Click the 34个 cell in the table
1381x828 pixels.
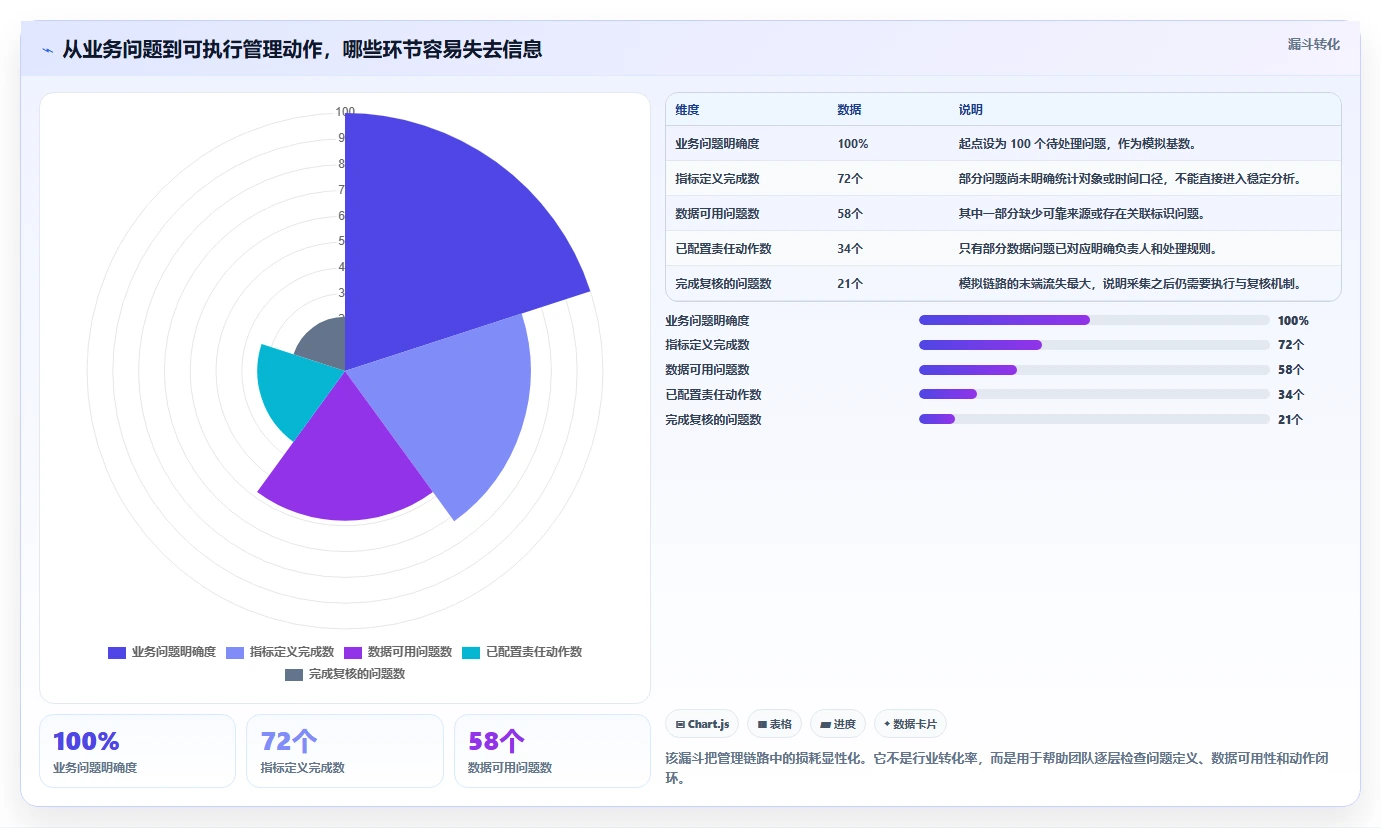pos(850,249)
